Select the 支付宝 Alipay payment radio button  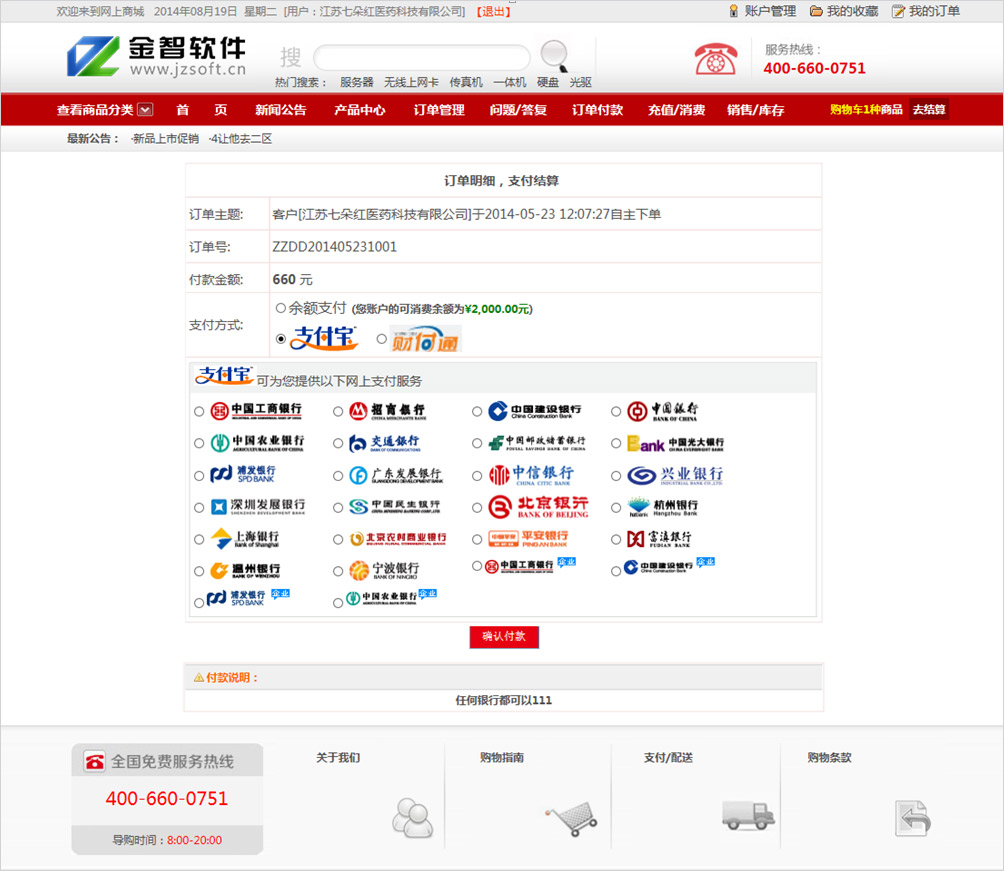point(280,339)
